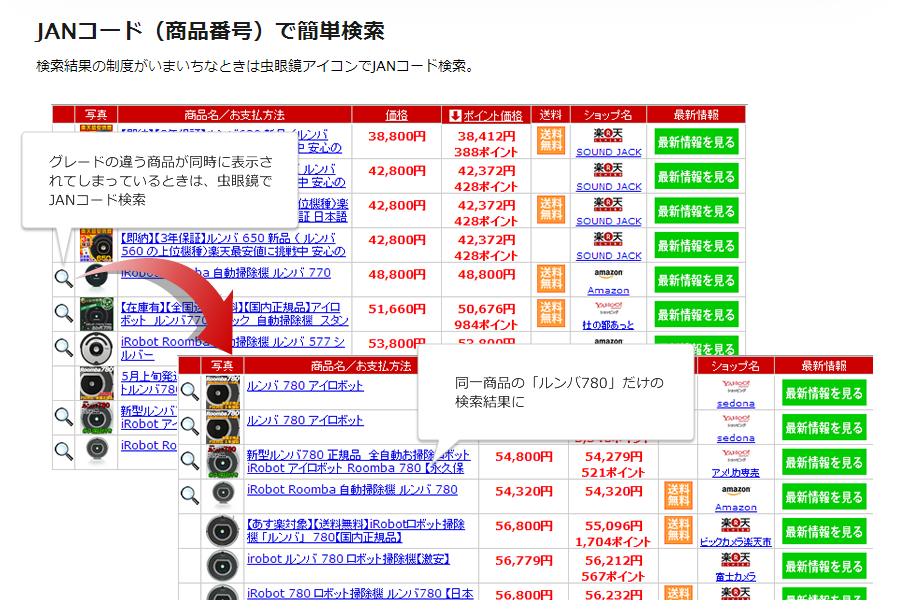Open 【在庫有】 アイロボット ルンバ770 product link
Viewport: 900px width, 600px height.
(234, 313)
